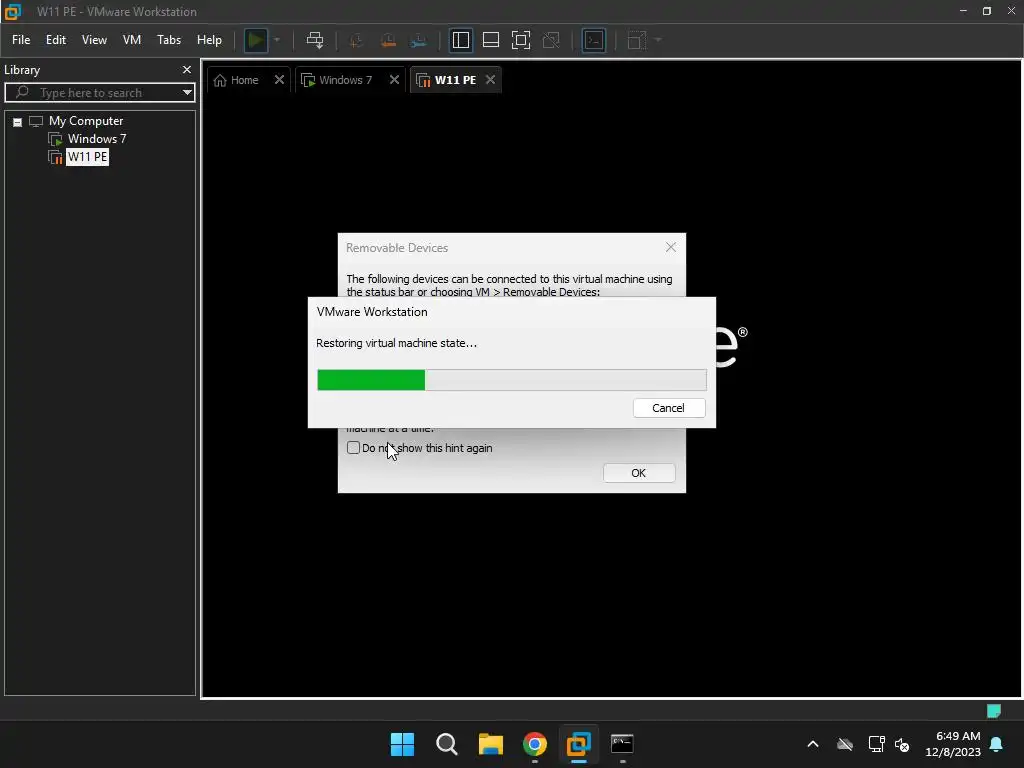This screenshot has width=1024, height=768.
Task: Open the File menu
Action: coord(21,40)
